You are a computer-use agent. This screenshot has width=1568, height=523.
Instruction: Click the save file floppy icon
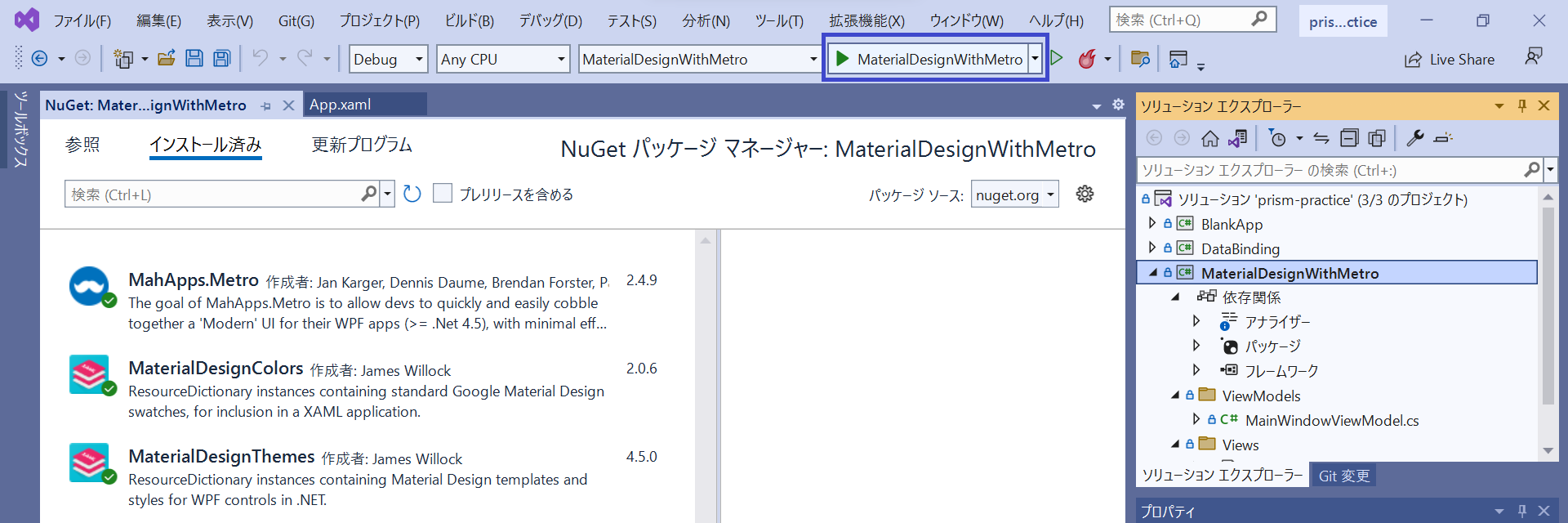point(194,58)
